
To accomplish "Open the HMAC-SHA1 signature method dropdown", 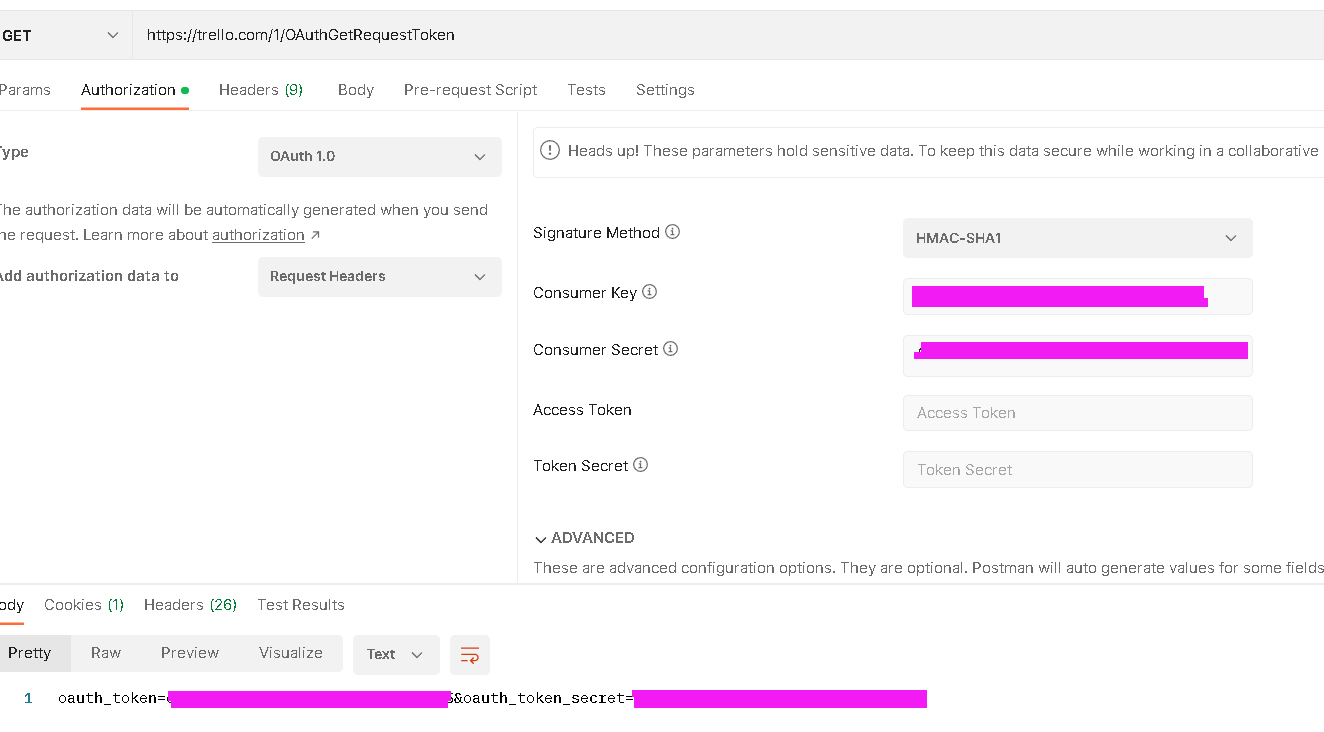I will (1078, 238).
